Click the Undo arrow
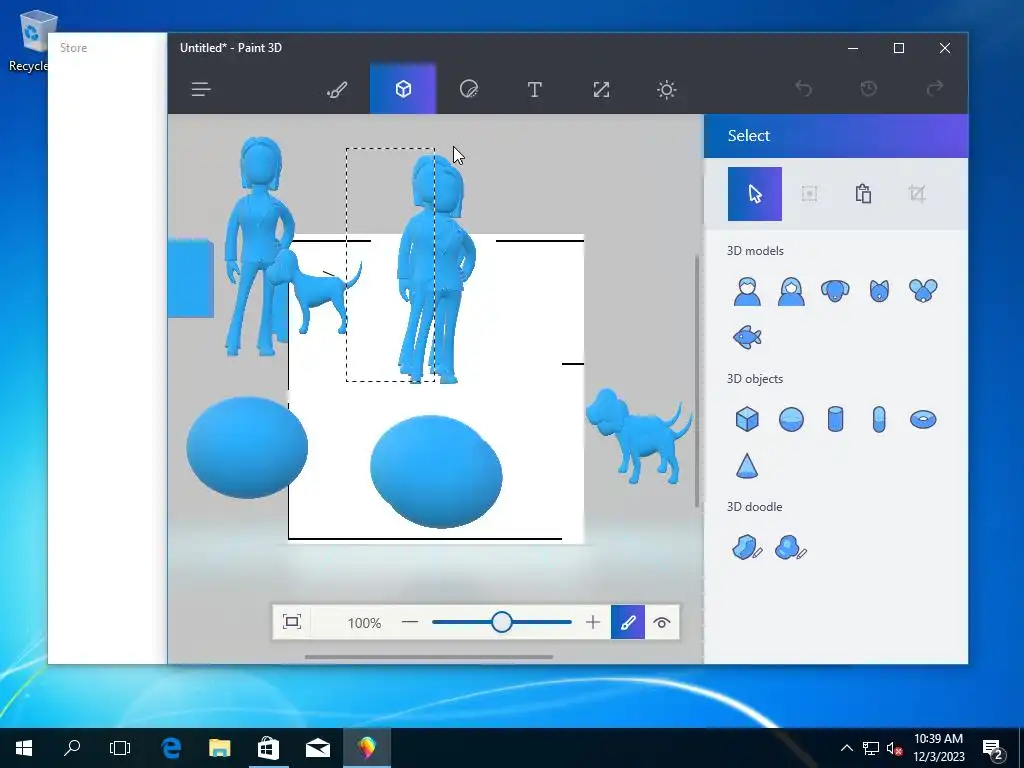This screenshot has width=1024, height=768. pos(803,88)
